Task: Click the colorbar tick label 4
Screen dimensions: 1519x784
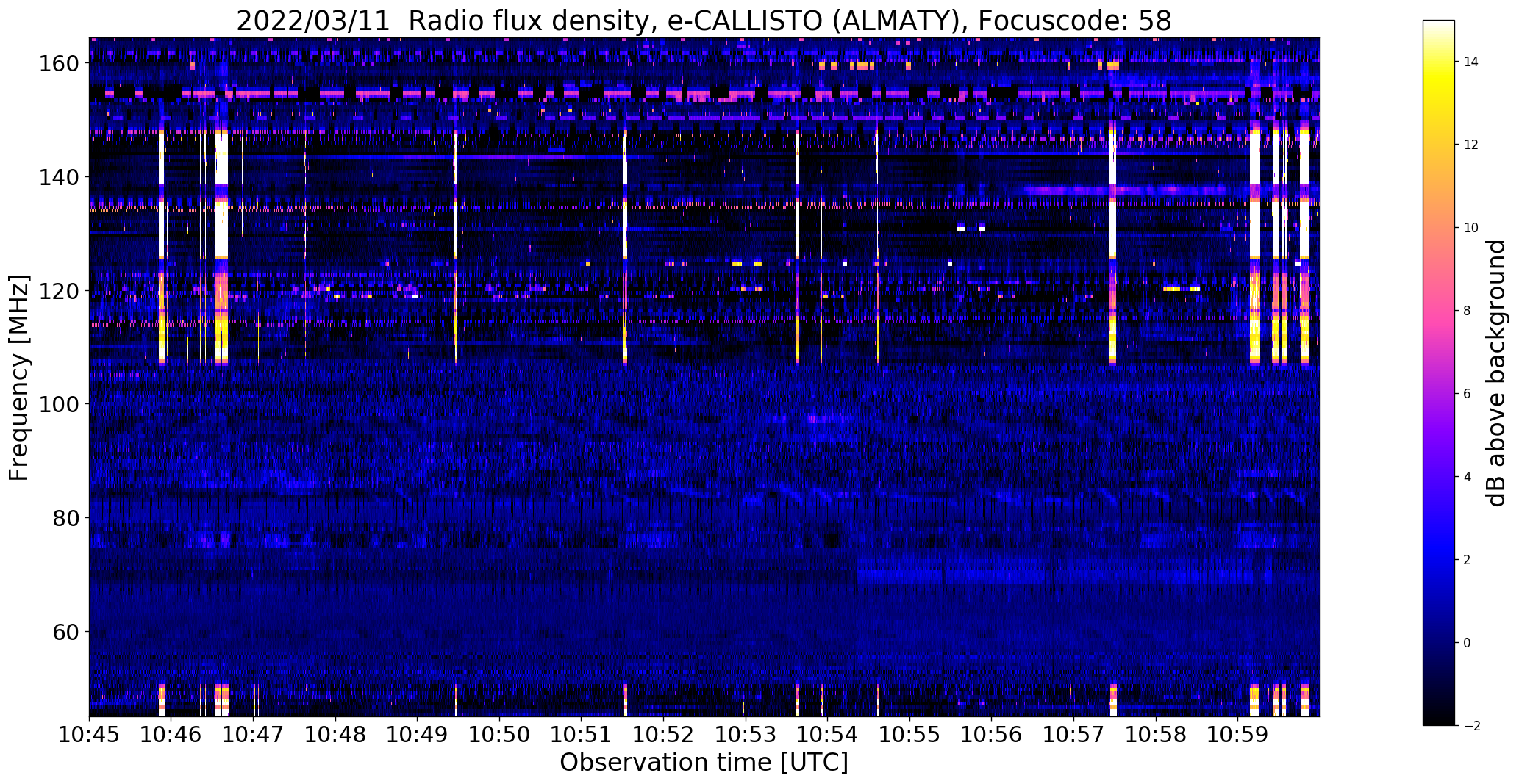Action: [1468, 477]
